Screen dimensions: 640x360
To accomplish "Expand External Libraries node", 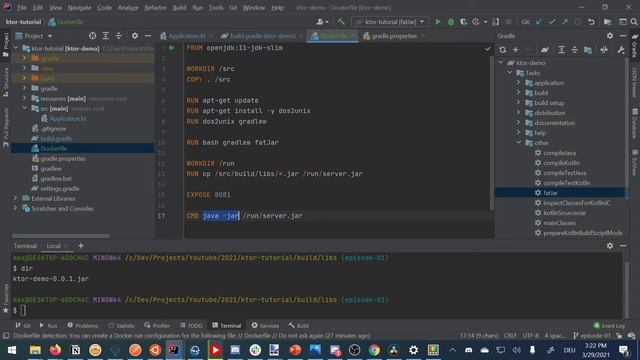I will 16,198.
